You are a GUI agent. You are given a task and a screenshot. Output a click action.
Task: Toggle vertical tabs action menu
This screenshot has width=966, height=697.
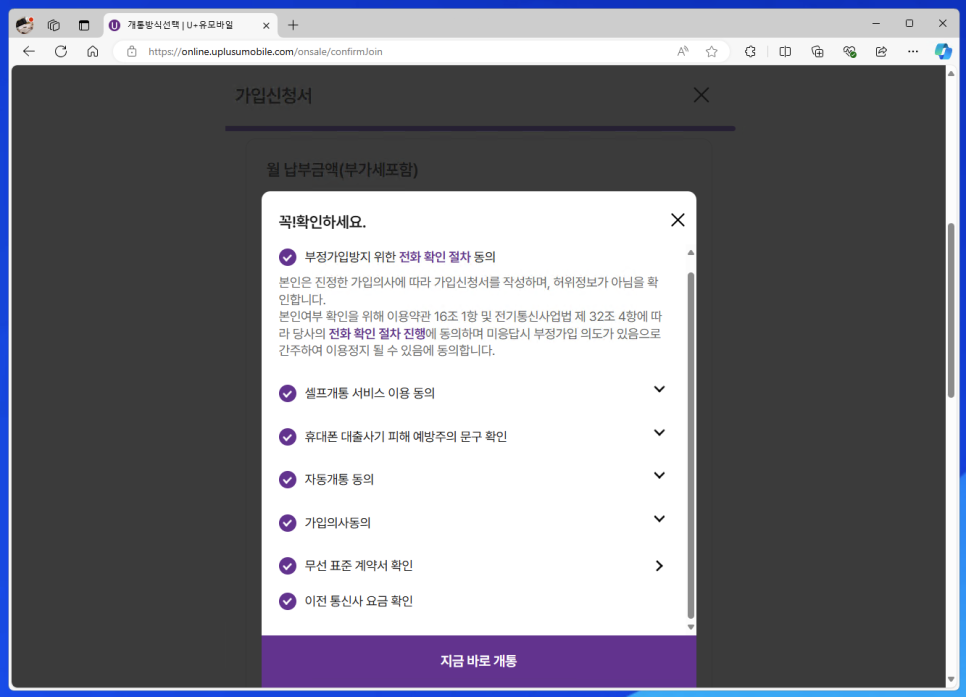[x=84, y=25]
